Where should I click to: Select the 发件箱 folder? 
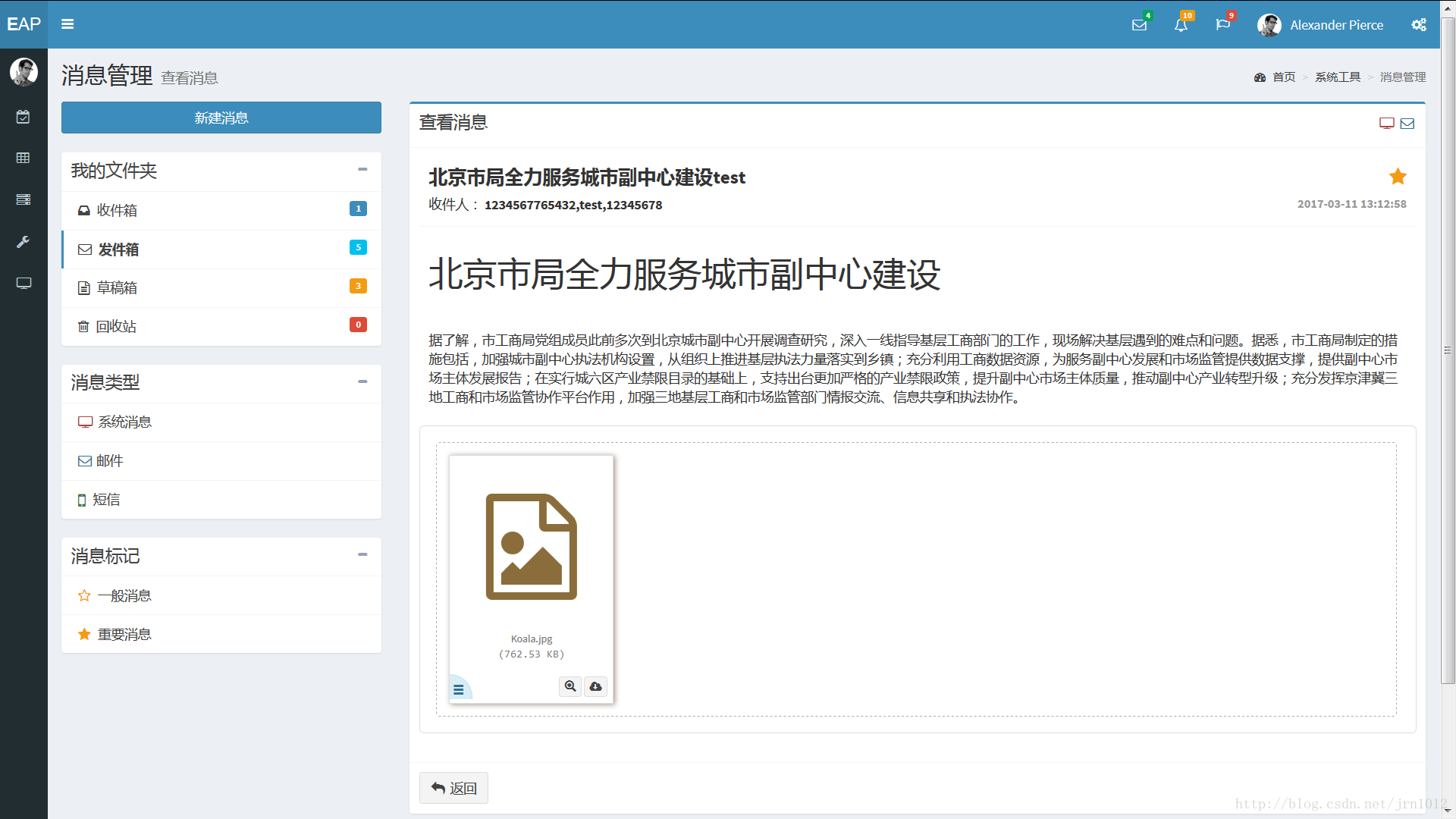(221, 249)
